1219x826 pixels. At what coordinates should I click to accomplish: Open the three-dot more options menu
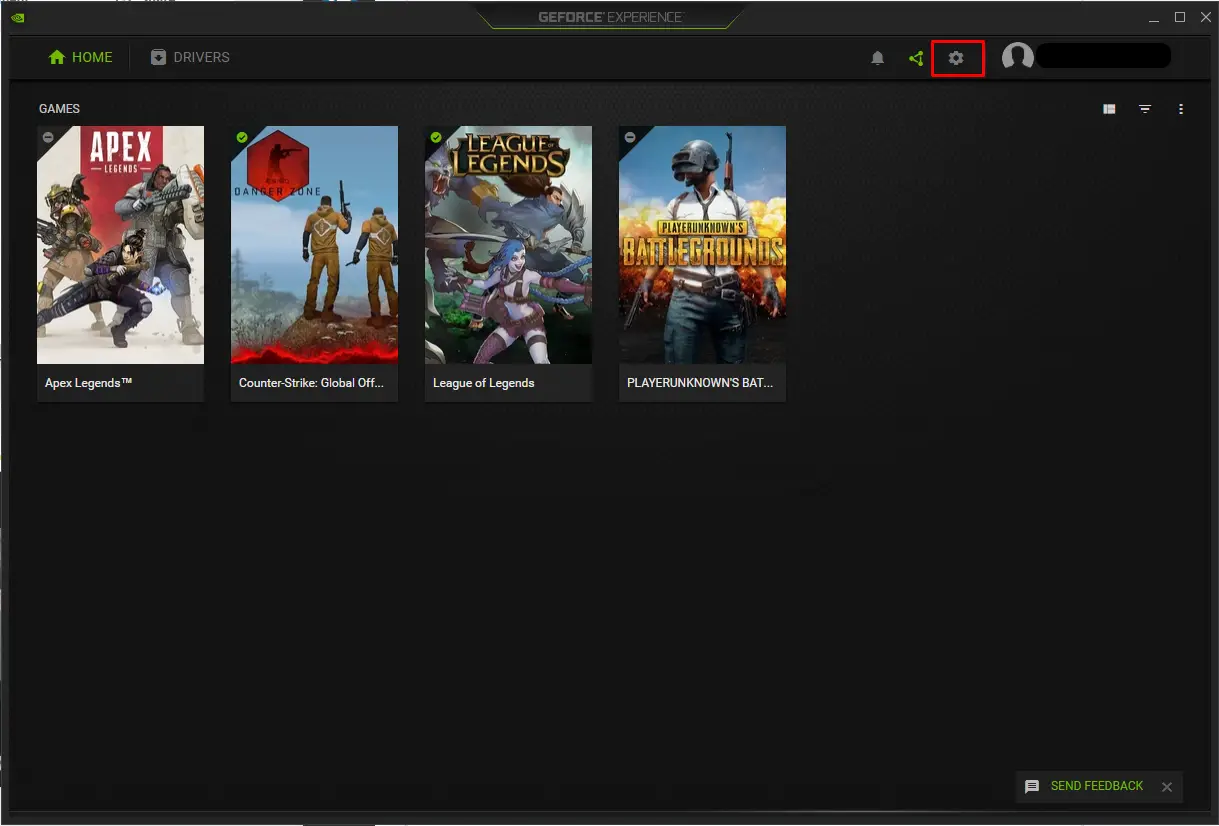pos(1181,109)
